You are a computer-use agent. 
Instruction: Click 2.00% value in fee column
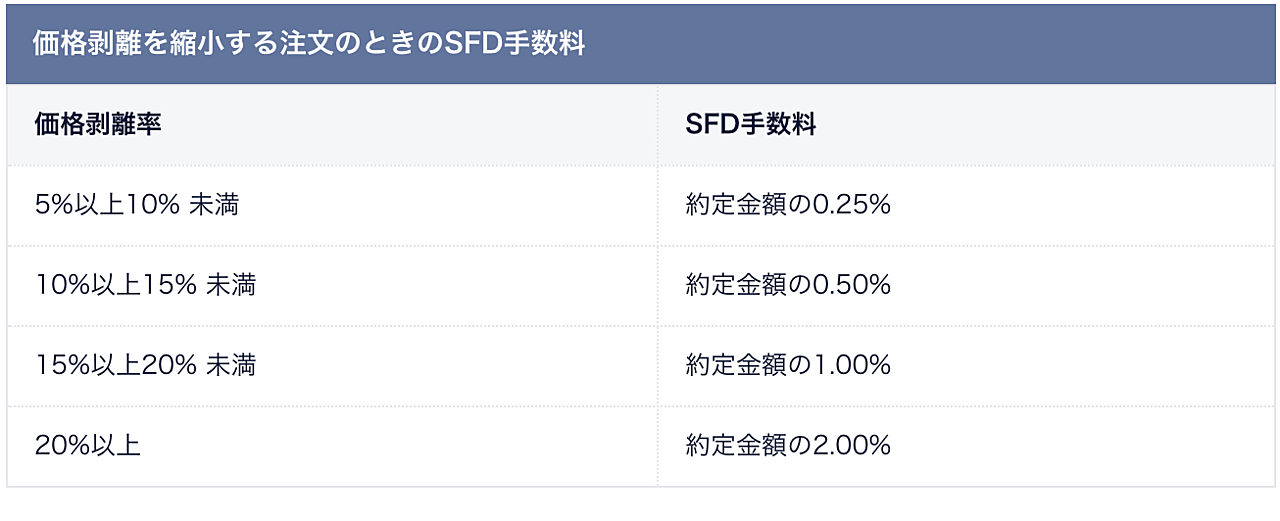850,446
